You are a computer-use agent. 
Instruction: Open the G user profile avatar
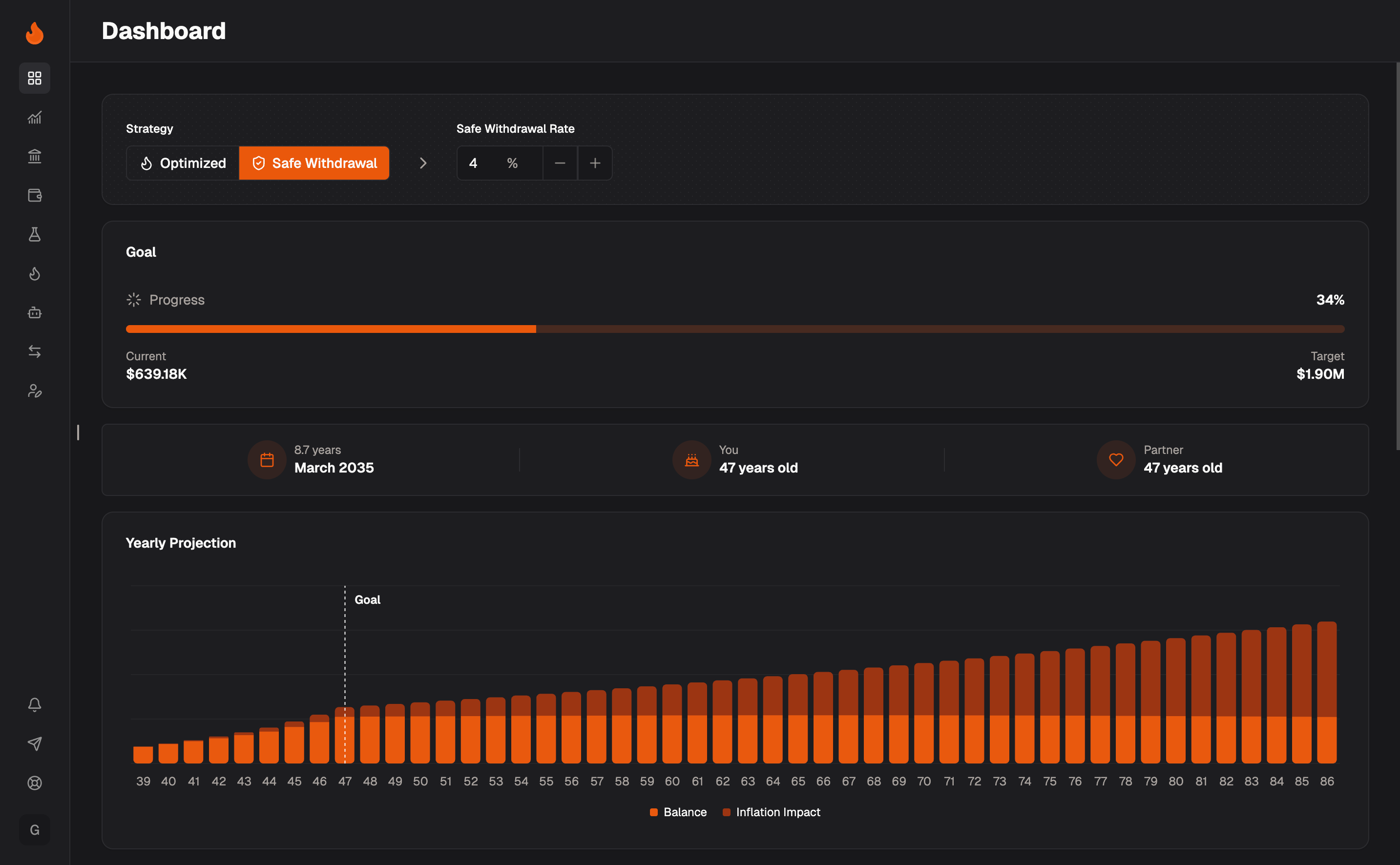point(34,829)
